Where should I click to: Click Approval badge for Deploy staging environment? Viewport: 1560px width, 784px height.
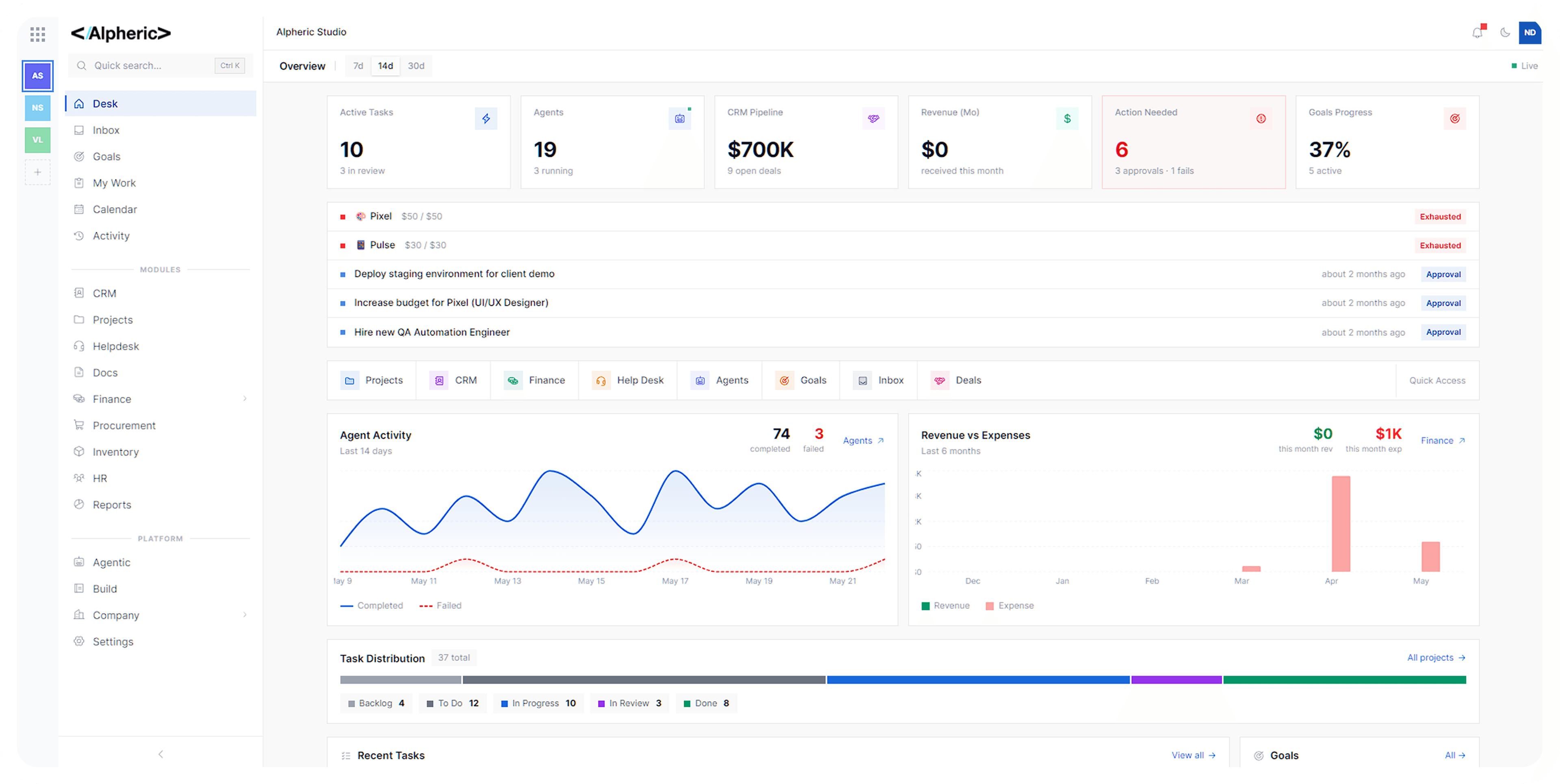click(x=1443, y=274)
